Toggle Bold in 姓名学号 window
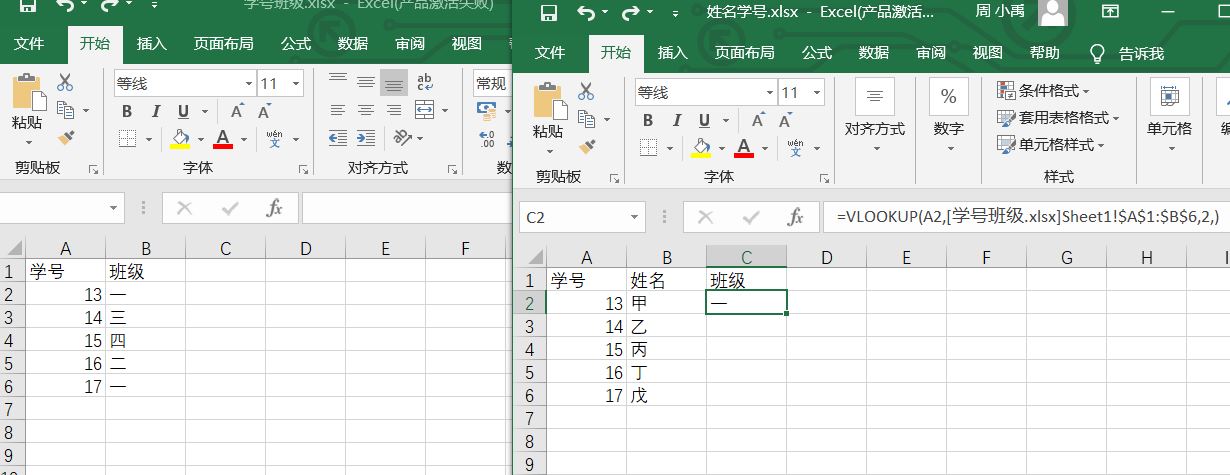Viewport: 1230px width, 475px height. 648,121
